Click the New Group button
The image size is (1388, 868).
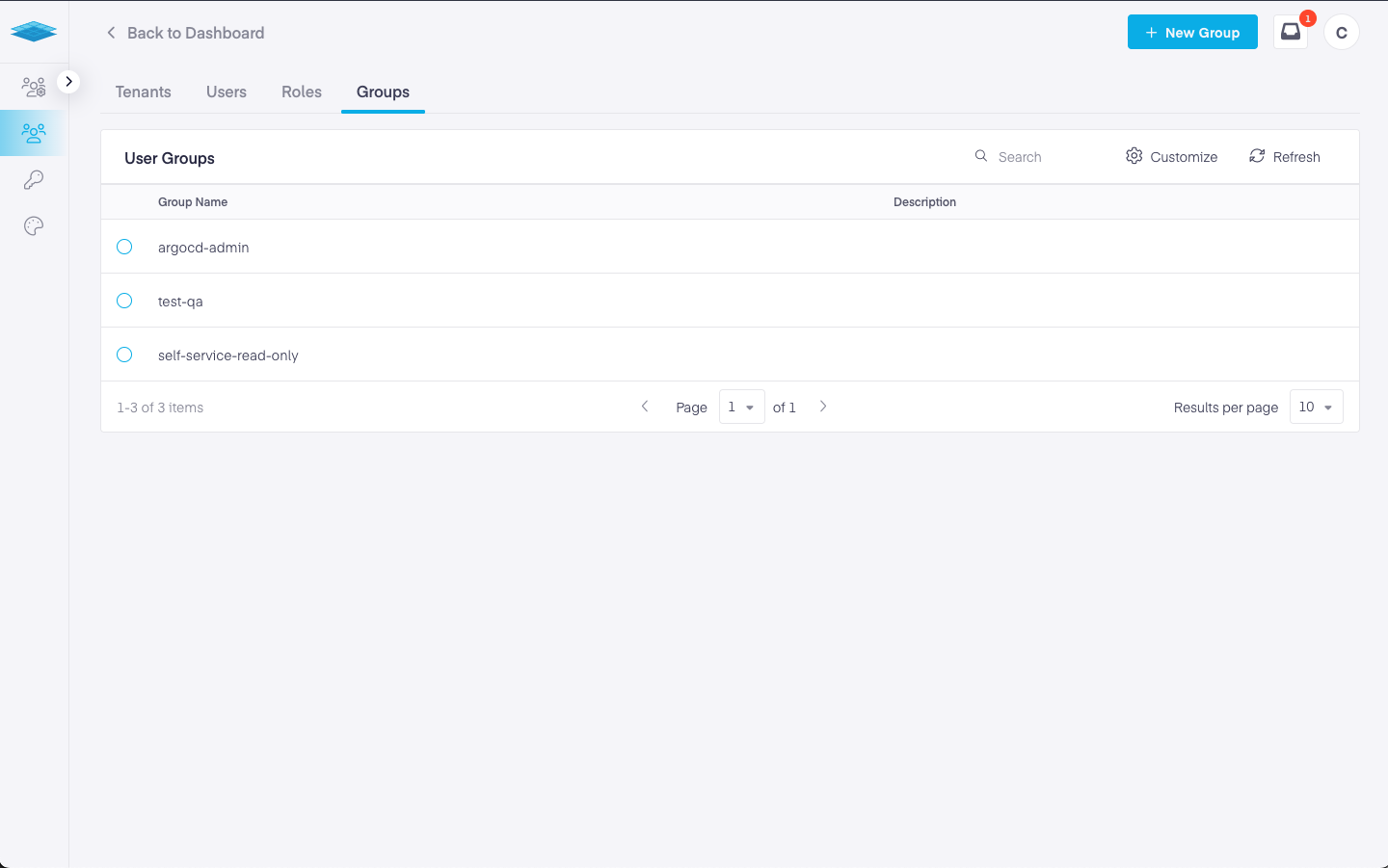pos(1192,32)
